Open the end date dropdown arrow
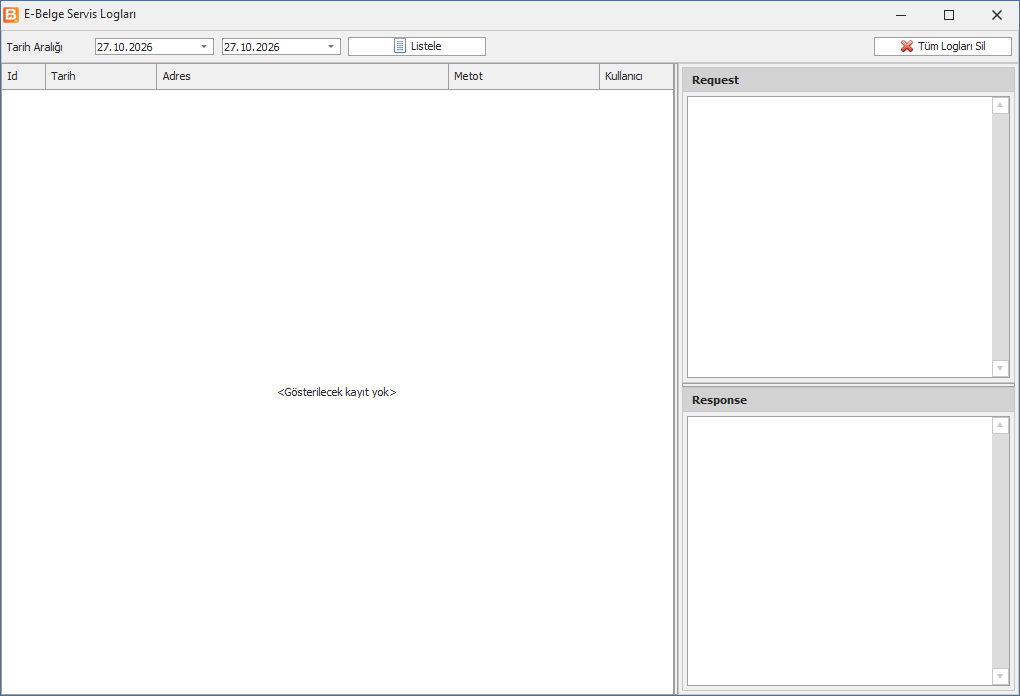Viewport: 1020px width, 696px height. point(330,47)
